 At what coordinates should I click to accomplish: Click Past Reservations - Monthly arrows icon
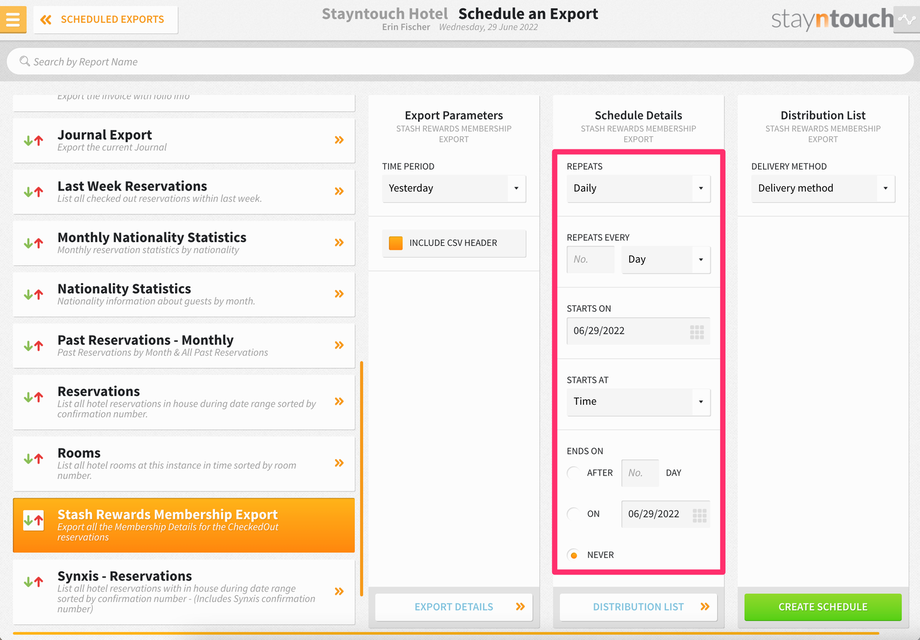coord(33,346)
